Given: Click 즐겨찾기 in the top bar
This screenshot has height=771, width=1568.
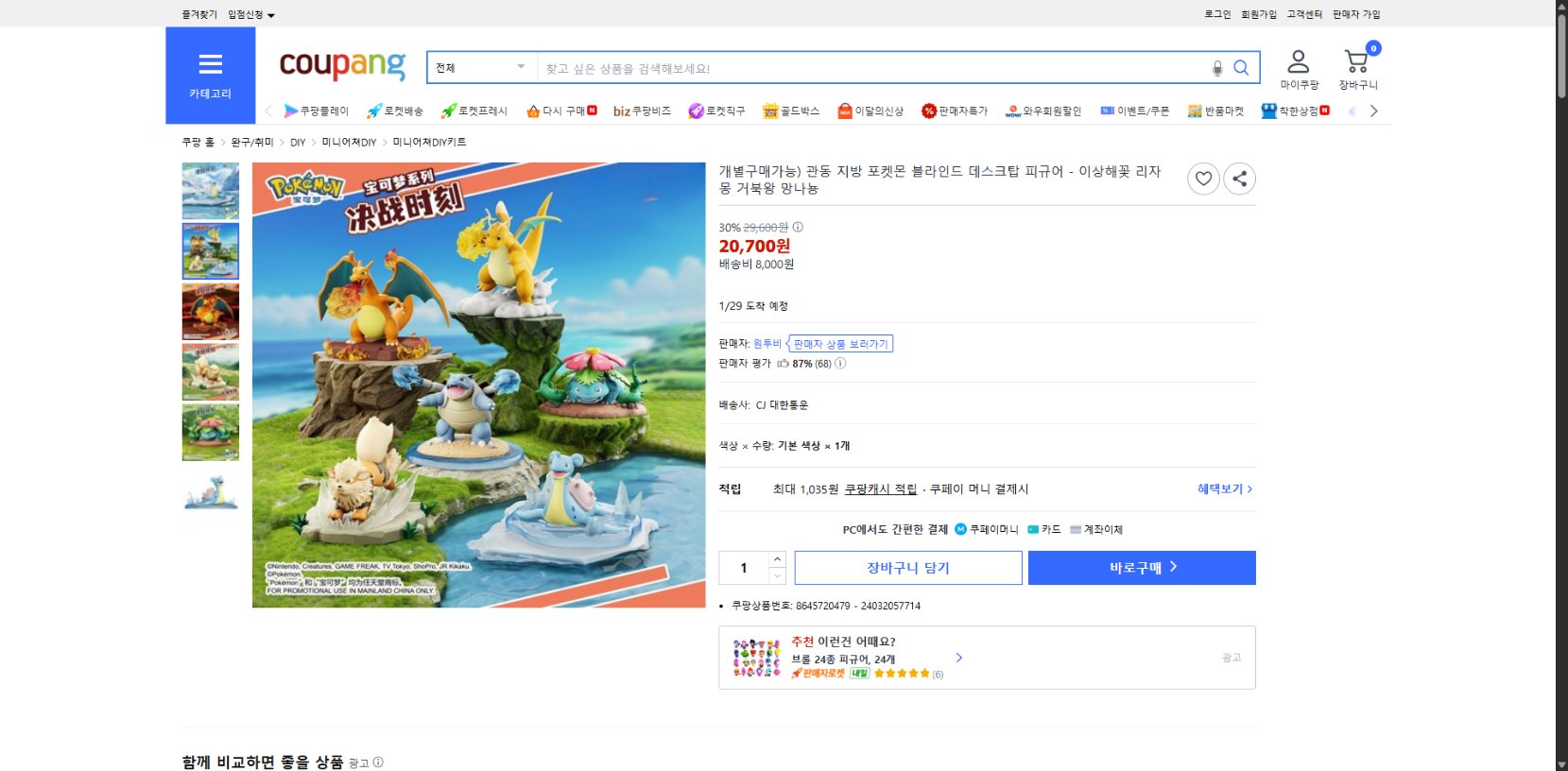Looking at the screenshot, I should [x=199, y=14].
